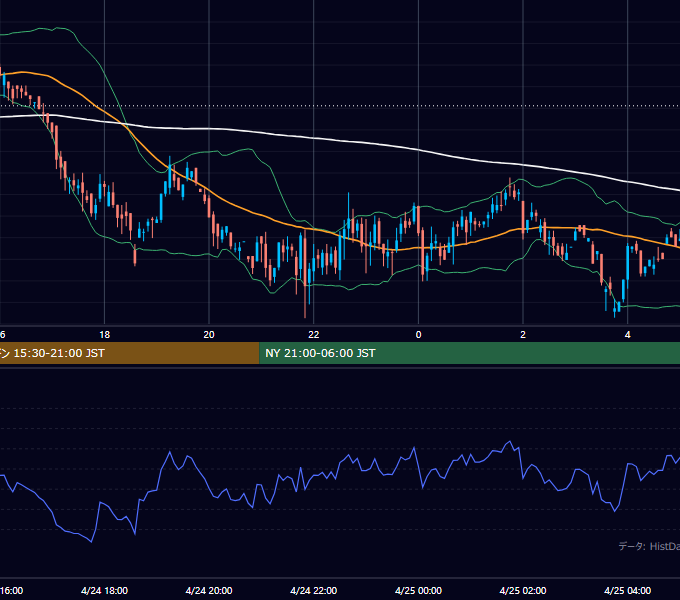Click the 22 hour label on the price chart

tap(314, 335)
